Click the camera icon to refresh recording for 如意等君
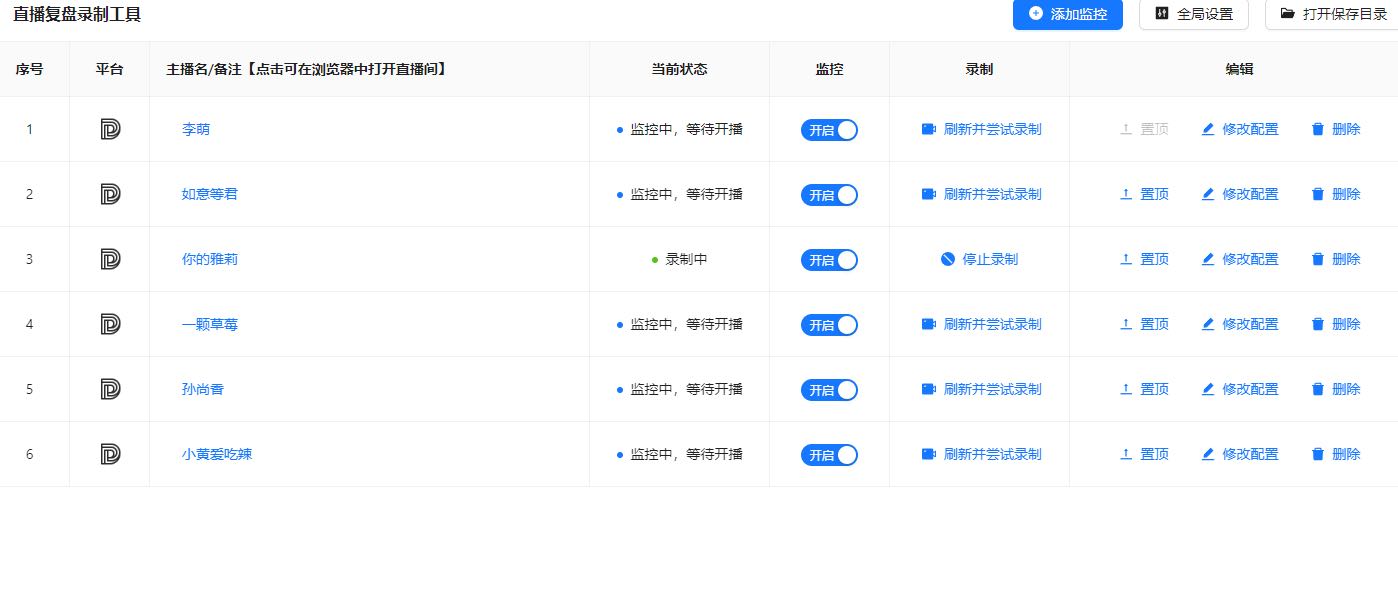1398x593 pixels. [x=928, y=194]
